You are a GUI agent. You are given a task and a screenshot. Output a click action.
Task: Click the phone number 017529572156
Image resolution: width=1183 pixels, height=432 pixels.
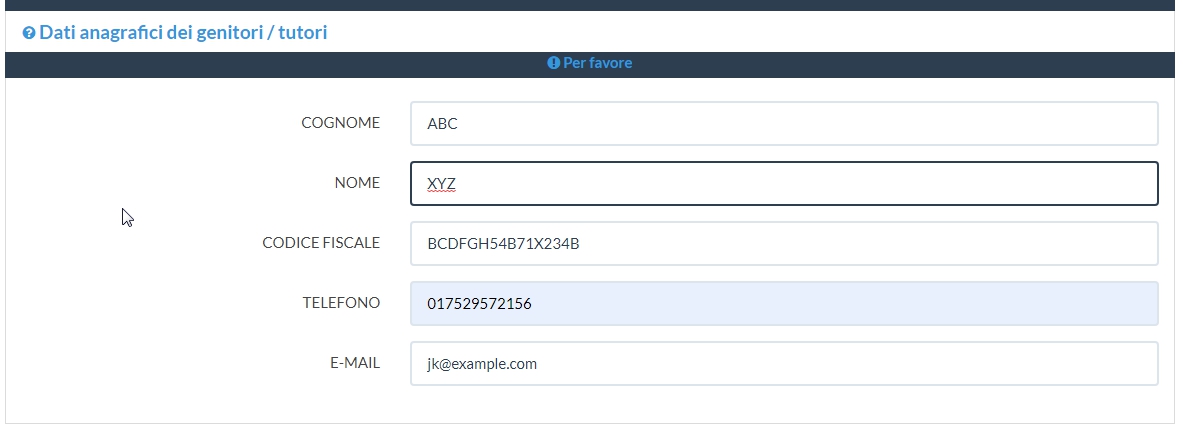click(479, 304)
